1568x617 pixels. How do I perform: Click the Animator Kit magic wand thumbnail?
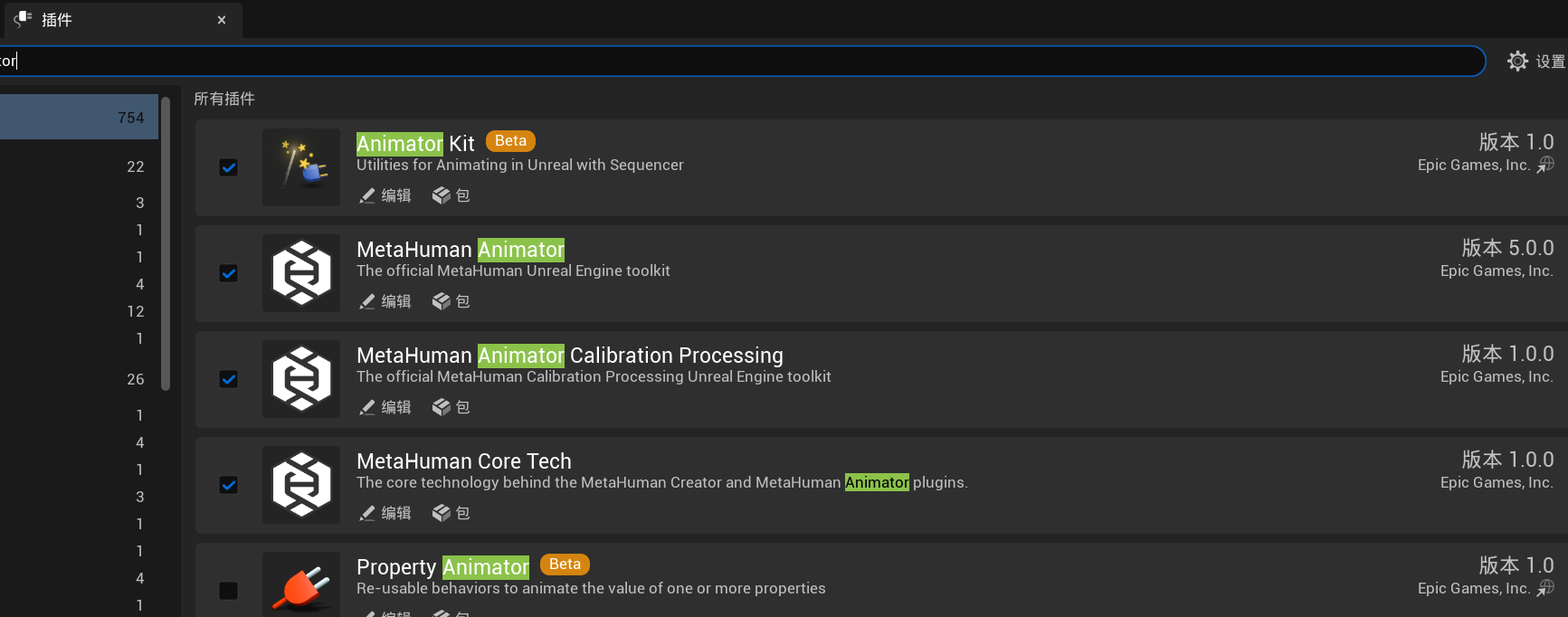click(x=301, y=167)
